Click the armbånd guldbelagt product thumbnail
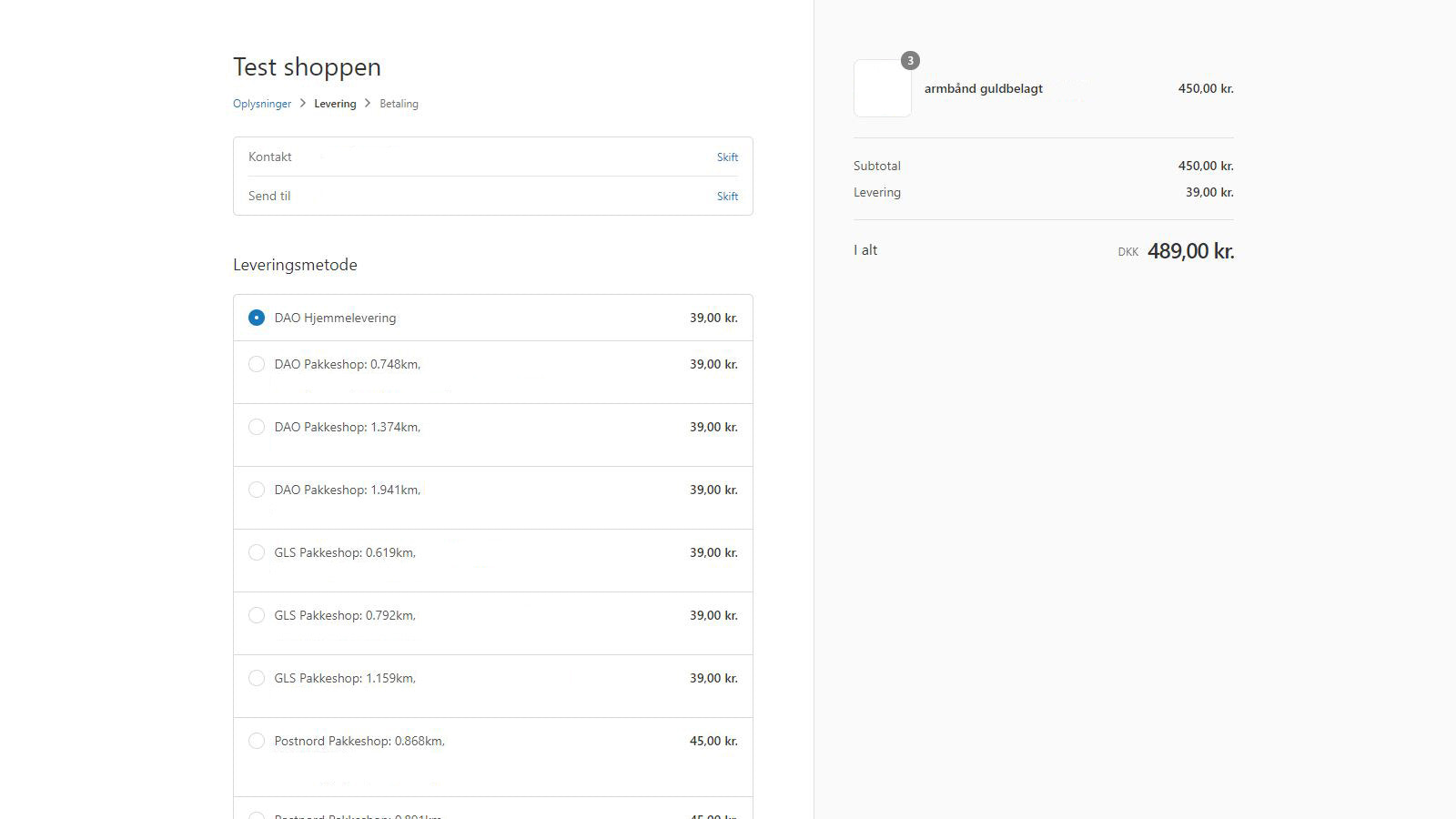This screenshot has height=819, width=1456. (883, 88)
